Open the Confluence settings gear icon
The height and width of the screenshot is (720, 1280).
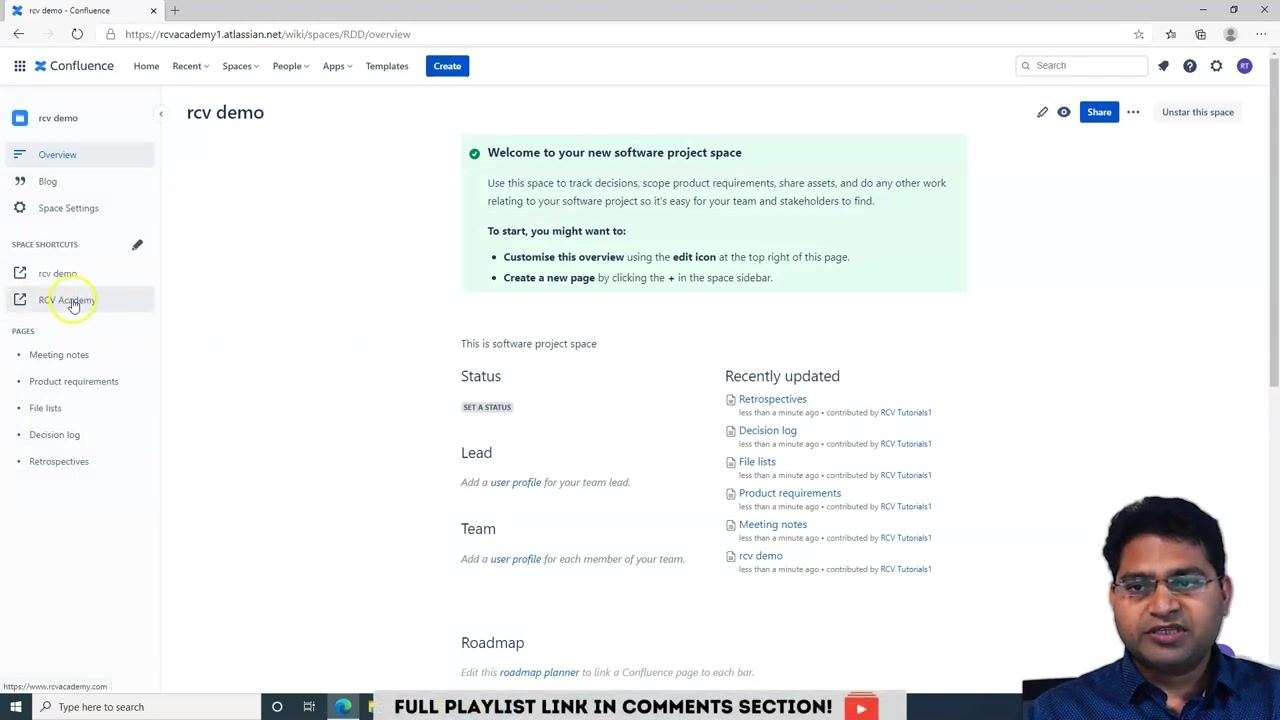(x=1216, y=66)
